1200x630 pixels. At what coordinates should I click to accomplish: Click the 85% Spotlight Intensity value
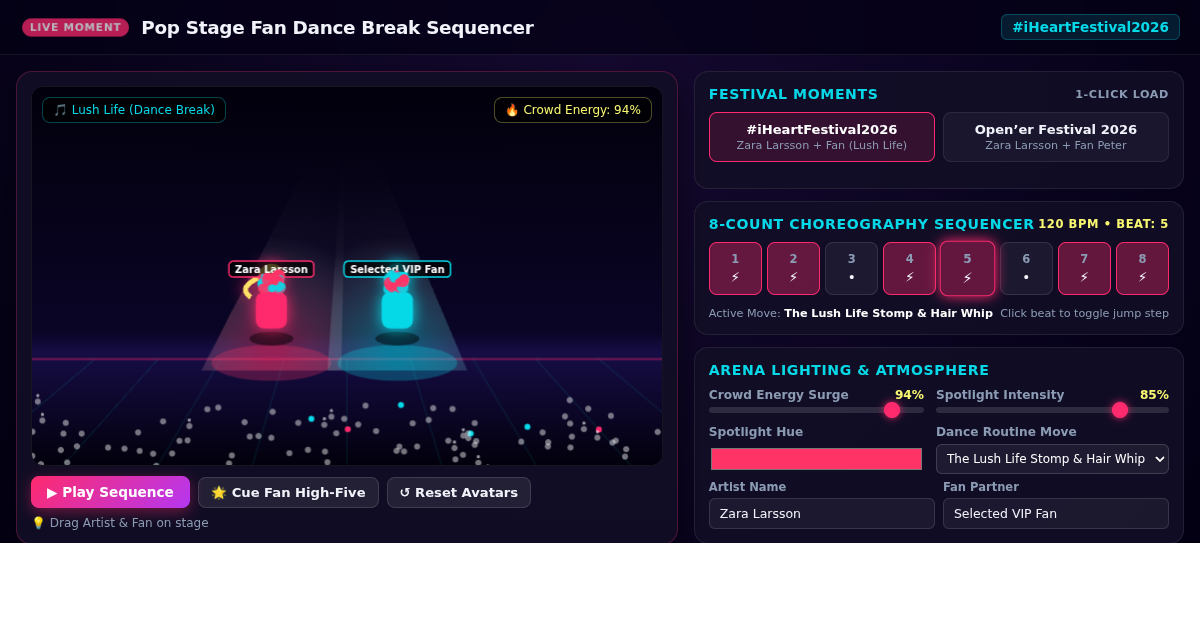[x=1154, y=395]
